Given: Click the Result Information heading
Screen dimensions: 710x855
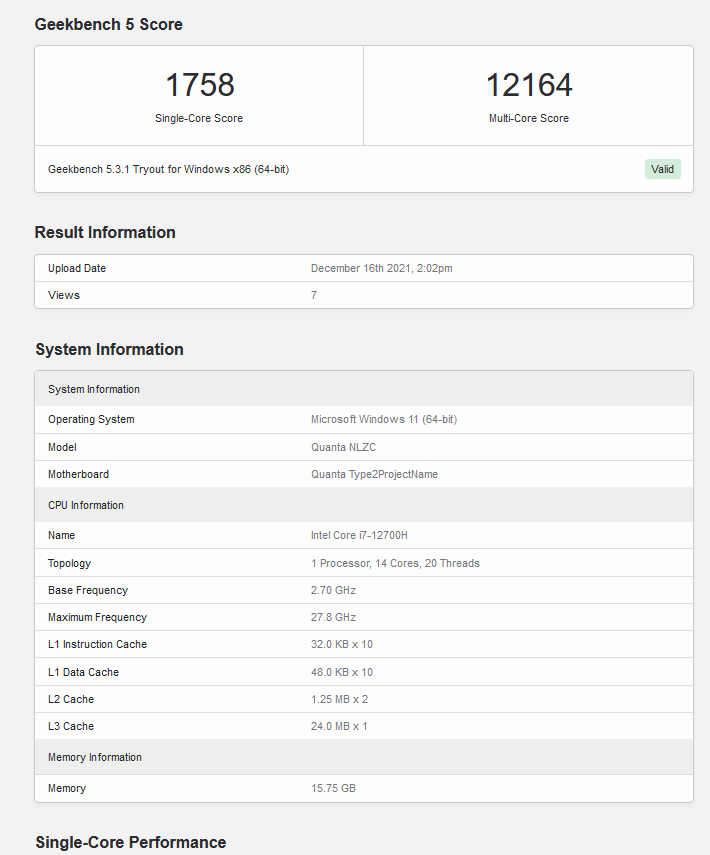Looking at the screenshot, I should tap(105, 232).
